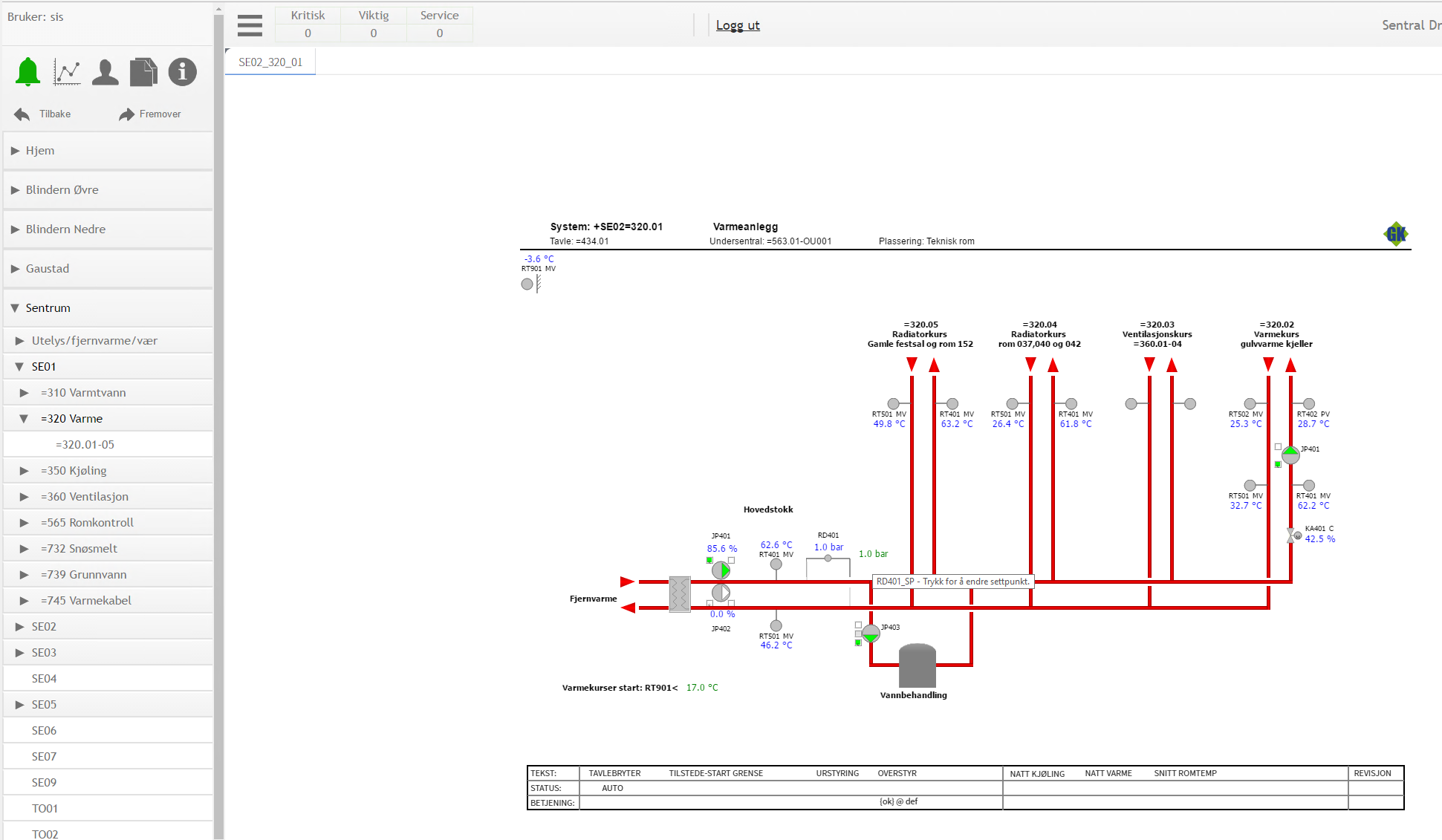Toggle the green status box beside JP401 Hovedstokk pump
Image resolution: width=1442 pixels, height=840 pixels.
709,561
